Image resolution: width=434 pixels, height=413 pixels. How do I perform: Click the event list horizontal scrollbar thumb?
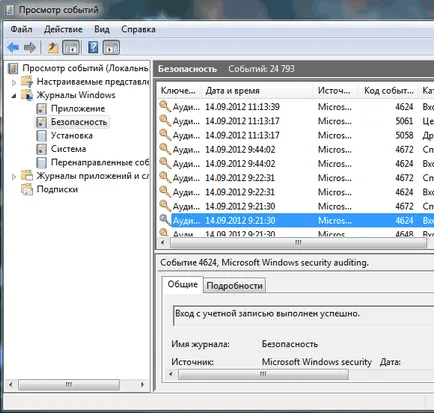pyautogui.click(x=298, y=243)
